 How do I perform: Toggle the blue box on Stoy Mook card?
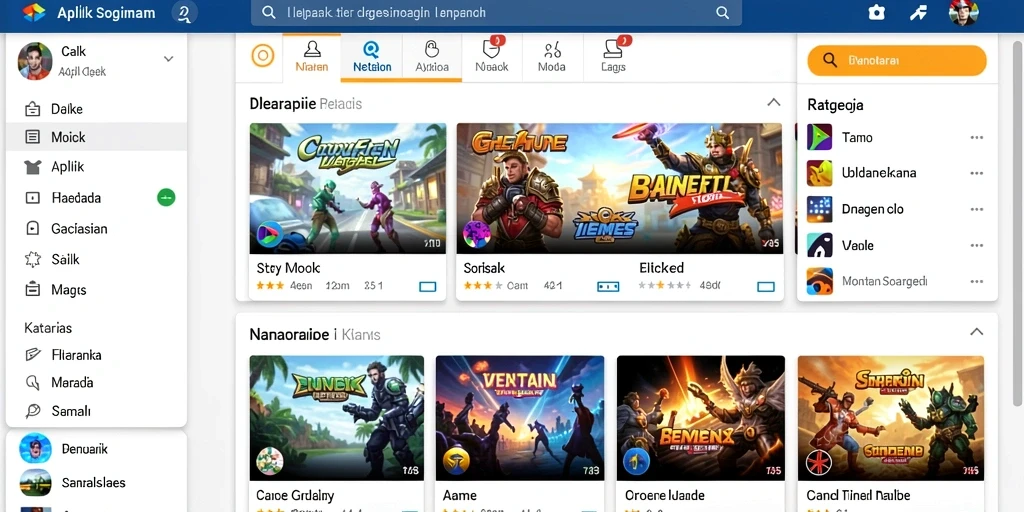click(x=427, y=286)
